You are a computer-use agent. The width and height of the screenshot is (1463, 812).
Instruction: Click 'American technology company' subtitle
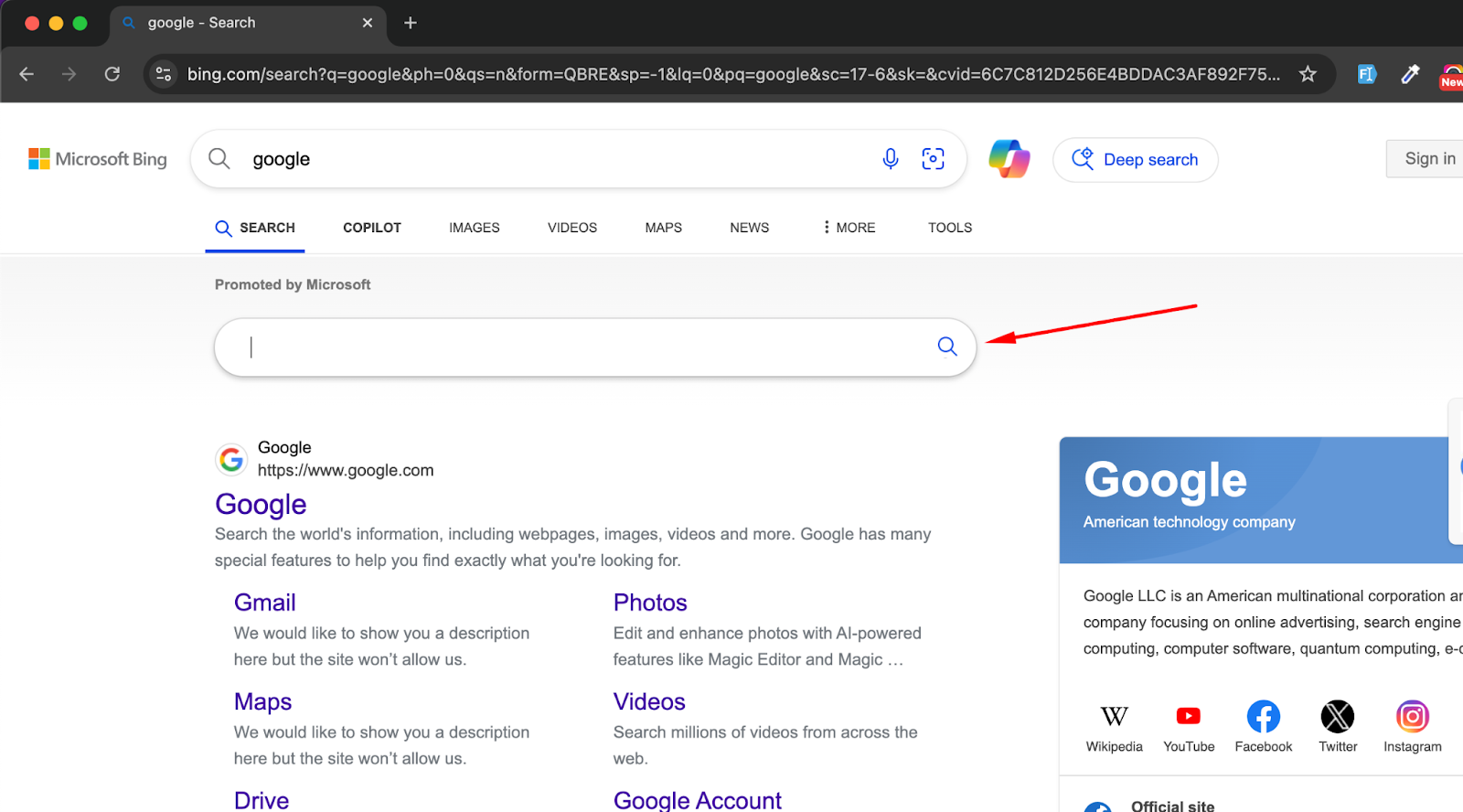(1190, 522)
